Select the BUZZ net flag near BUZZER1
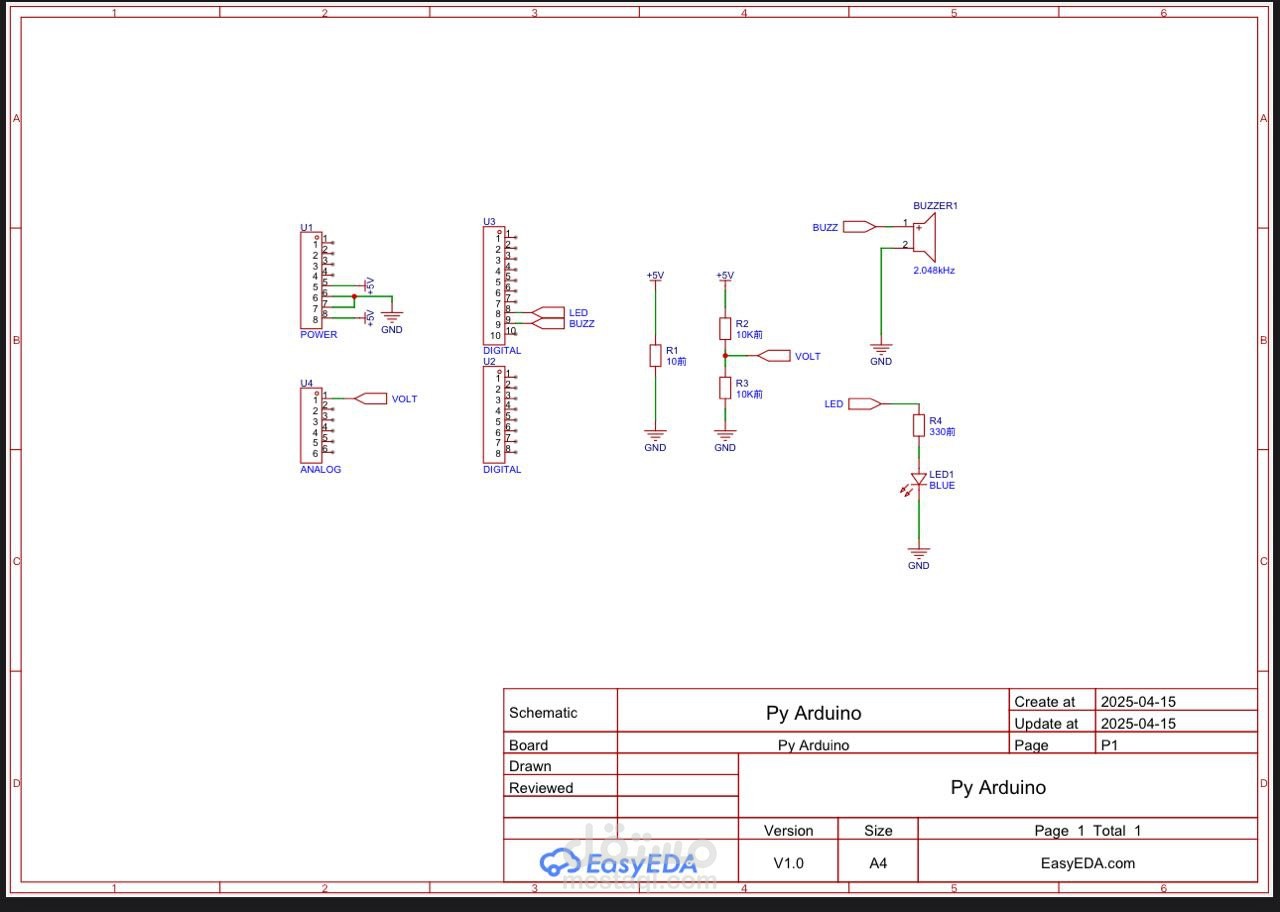The width and height of the screenshot is (1280, 912). tap(860, 227)
